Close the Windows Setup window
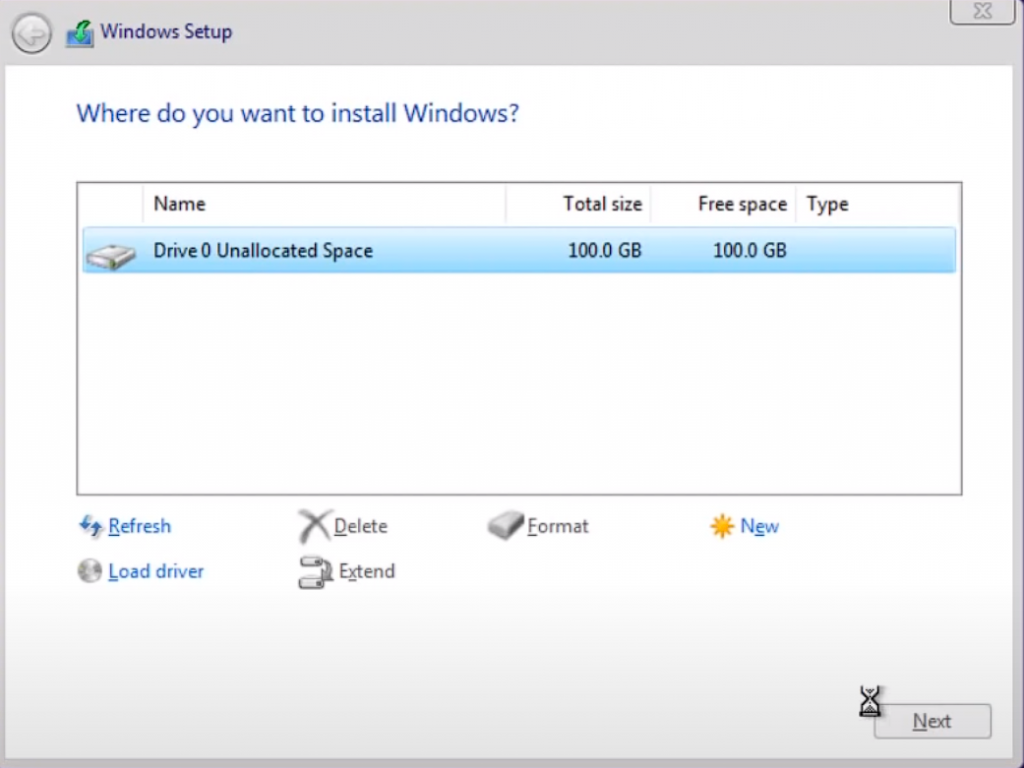Viewport: 1024px width, 768px height. (982, 11)
